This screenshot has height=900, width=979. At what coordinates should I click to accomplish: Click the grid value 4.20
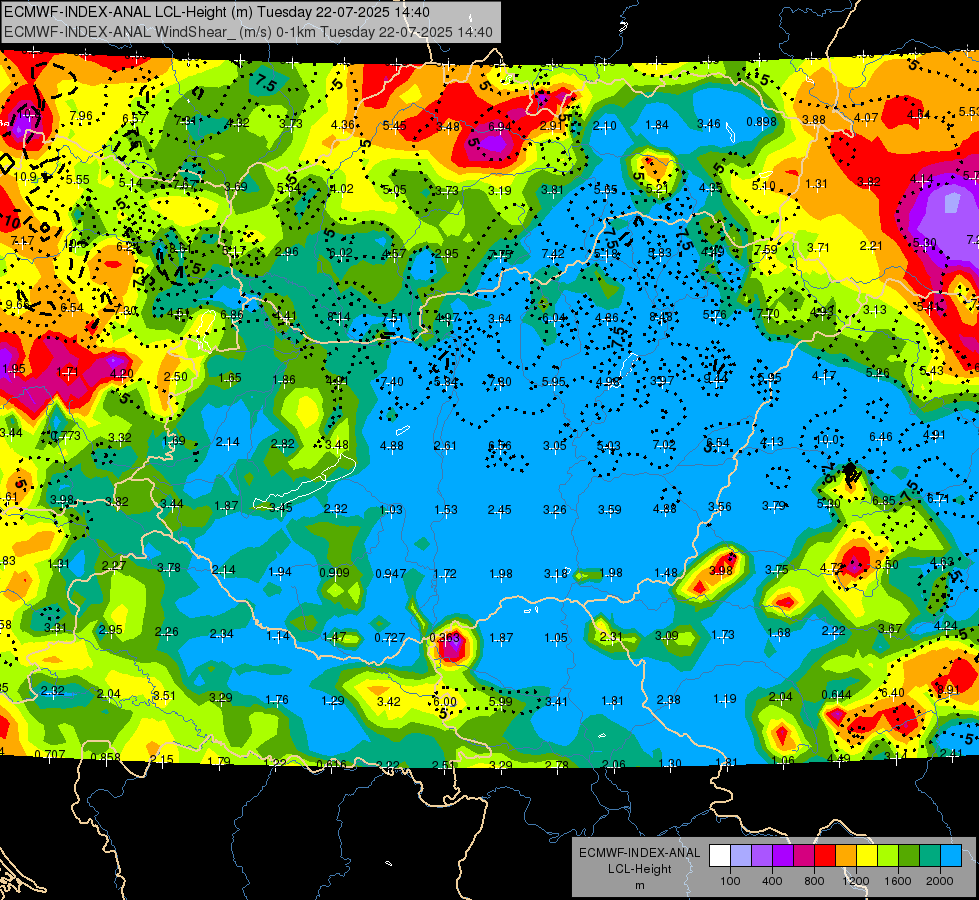[x=122, y=374]
